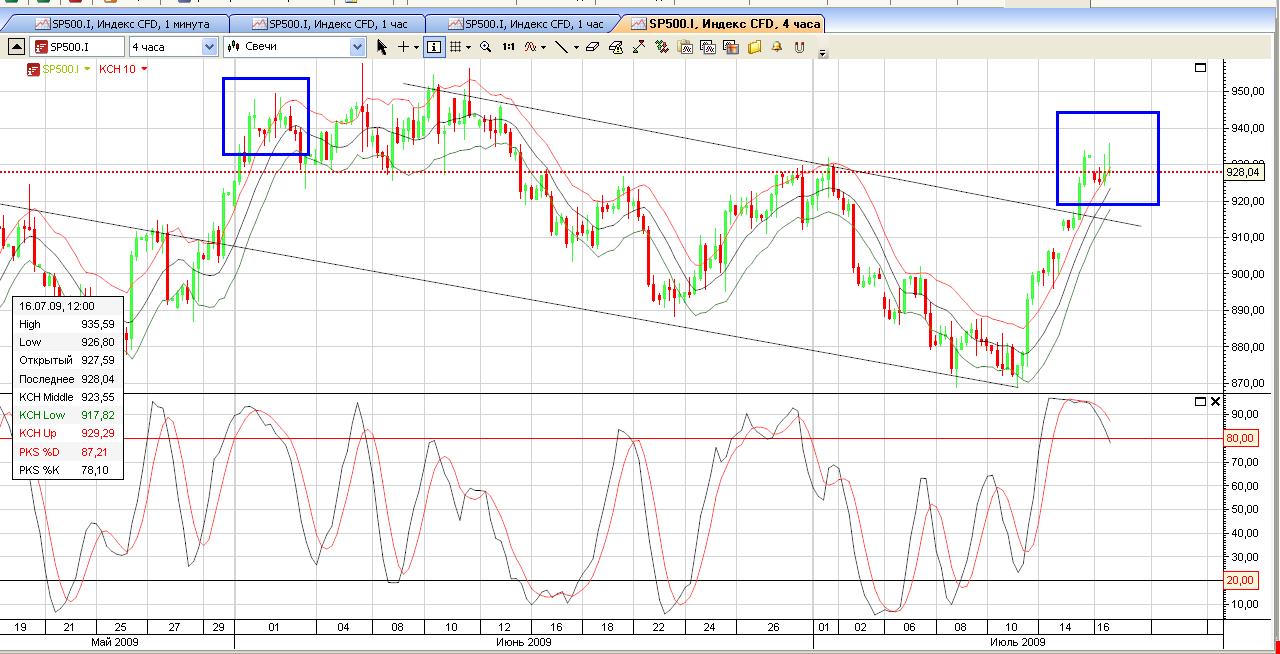Select the arrow pointer cursor tool
The width and height of the screenshot is (1280, 654).
pos(381,47)
